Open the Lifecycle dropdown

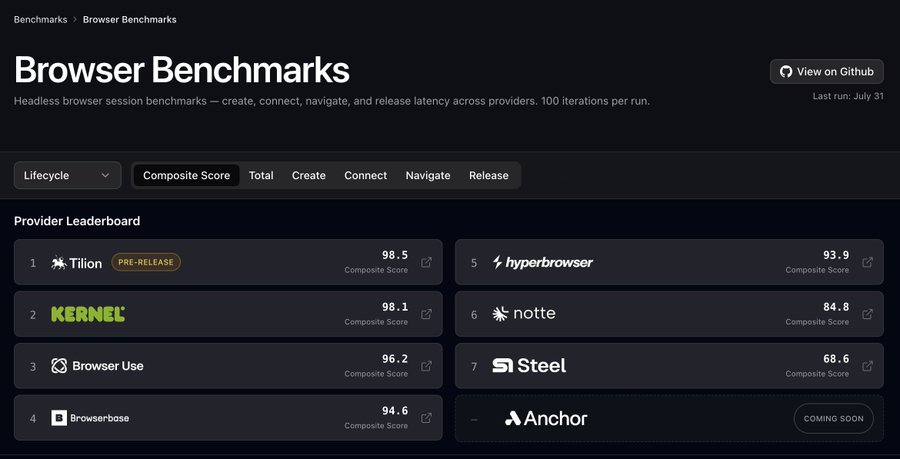coord(67,176)
